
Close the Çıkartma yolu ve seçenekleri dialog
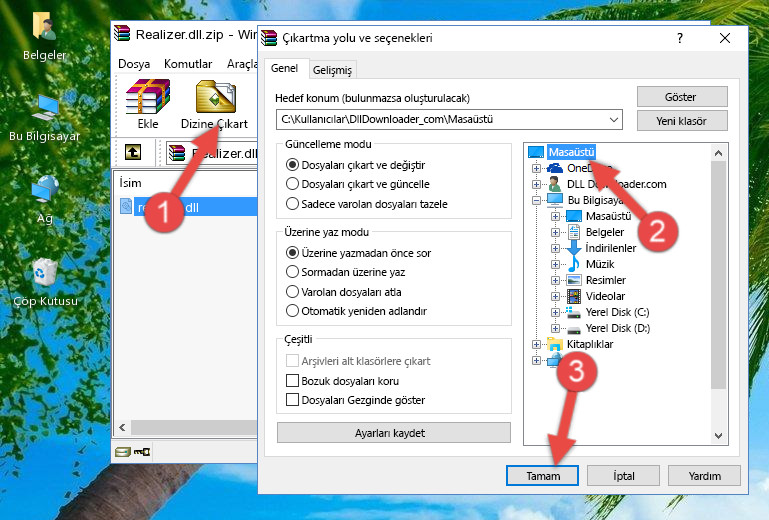(724, 38)
